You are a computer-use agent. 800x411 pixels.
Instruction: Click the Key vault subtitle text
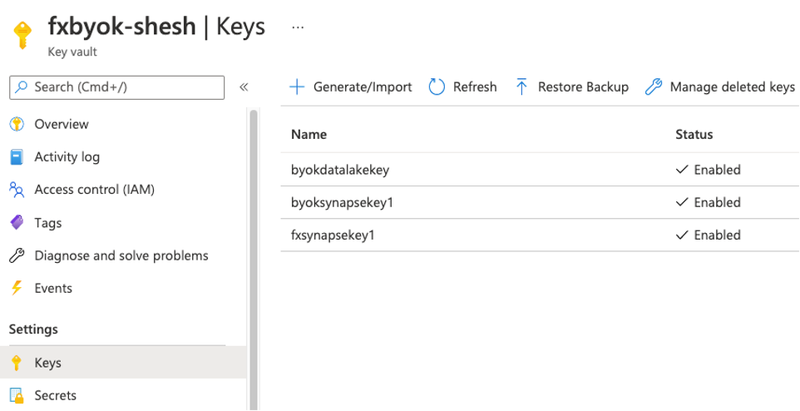[x=72, y=52]
